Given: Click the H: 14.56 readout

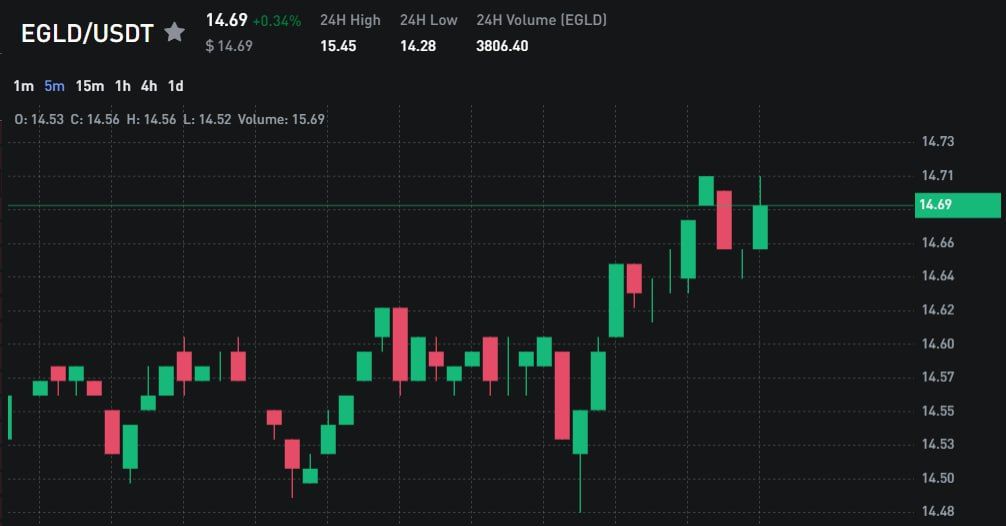Looking at the screenshot, I should [151, 119].
